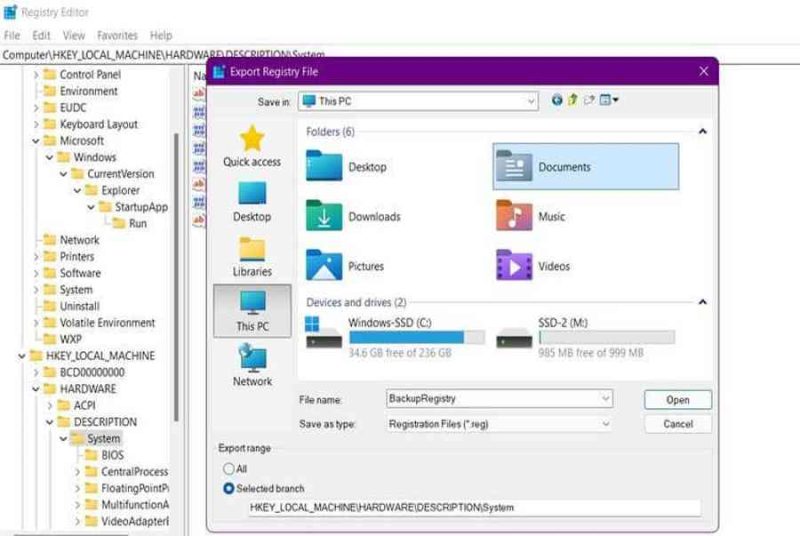
Task: Select the Windows-SSD (C:) drive
Action: coord(395,337)
